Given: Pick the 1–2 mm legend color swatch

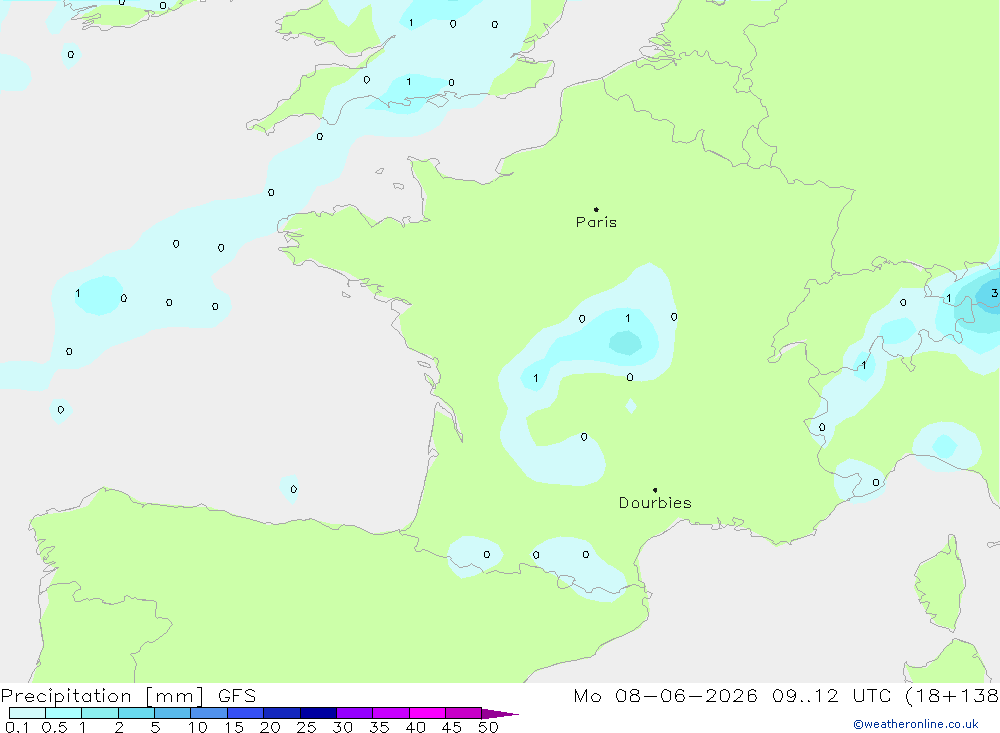Looking at the screenshot, I should click(x=100, y=713).
